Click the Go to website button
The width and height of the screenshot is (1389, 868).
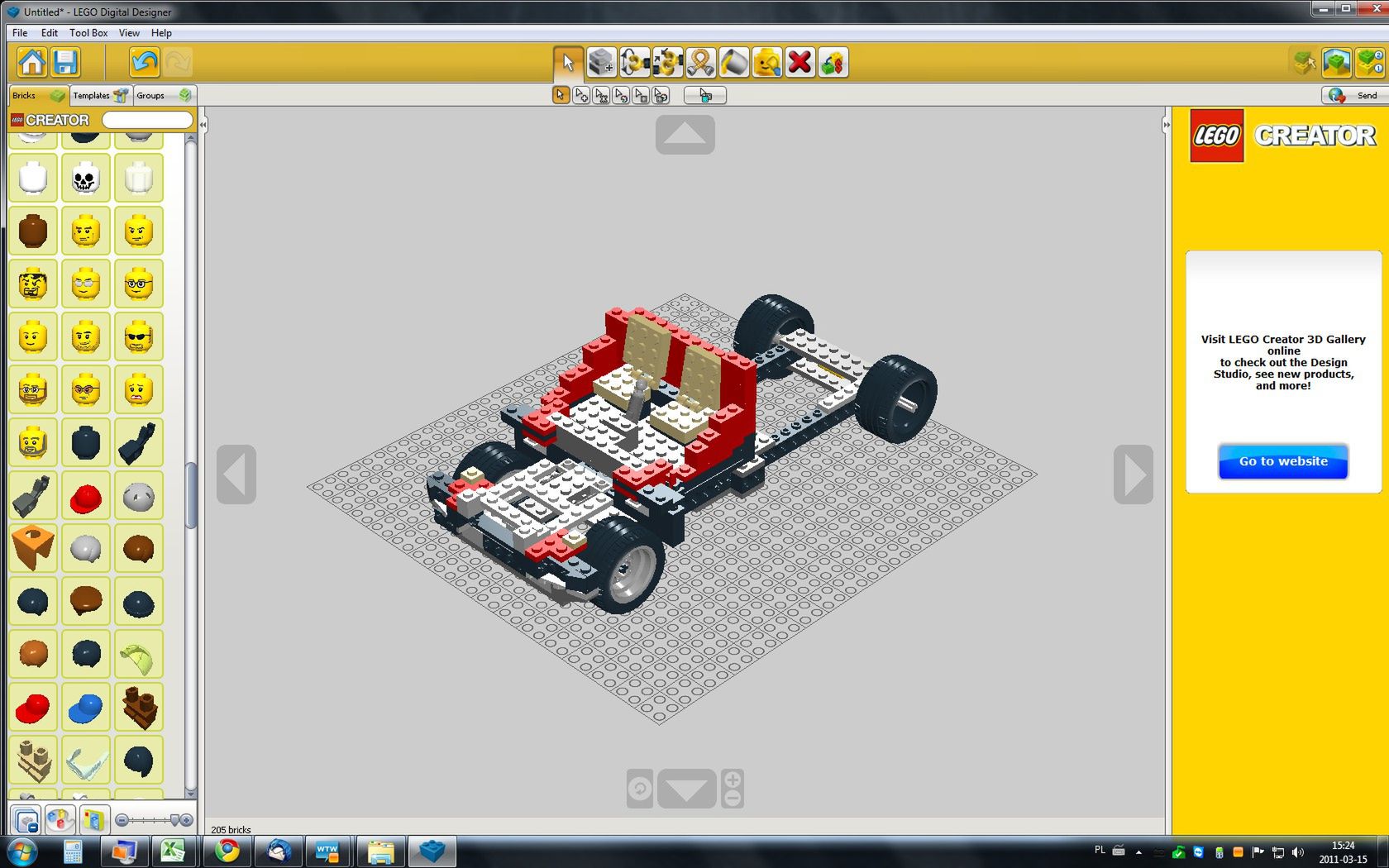(x=1283, y=461)
